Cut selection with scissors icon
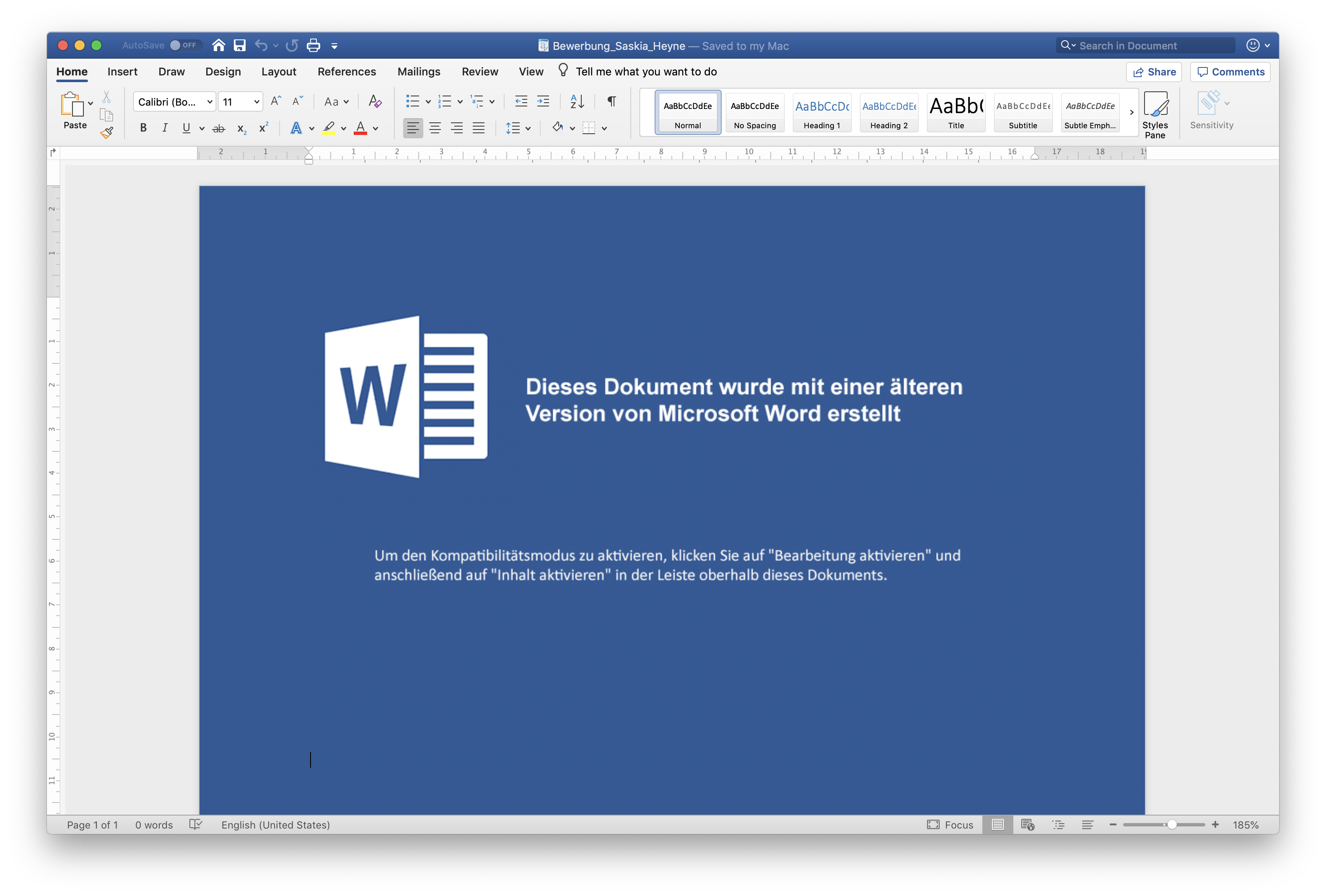This screenshot has height=896, width=1326. coord(106,96)
